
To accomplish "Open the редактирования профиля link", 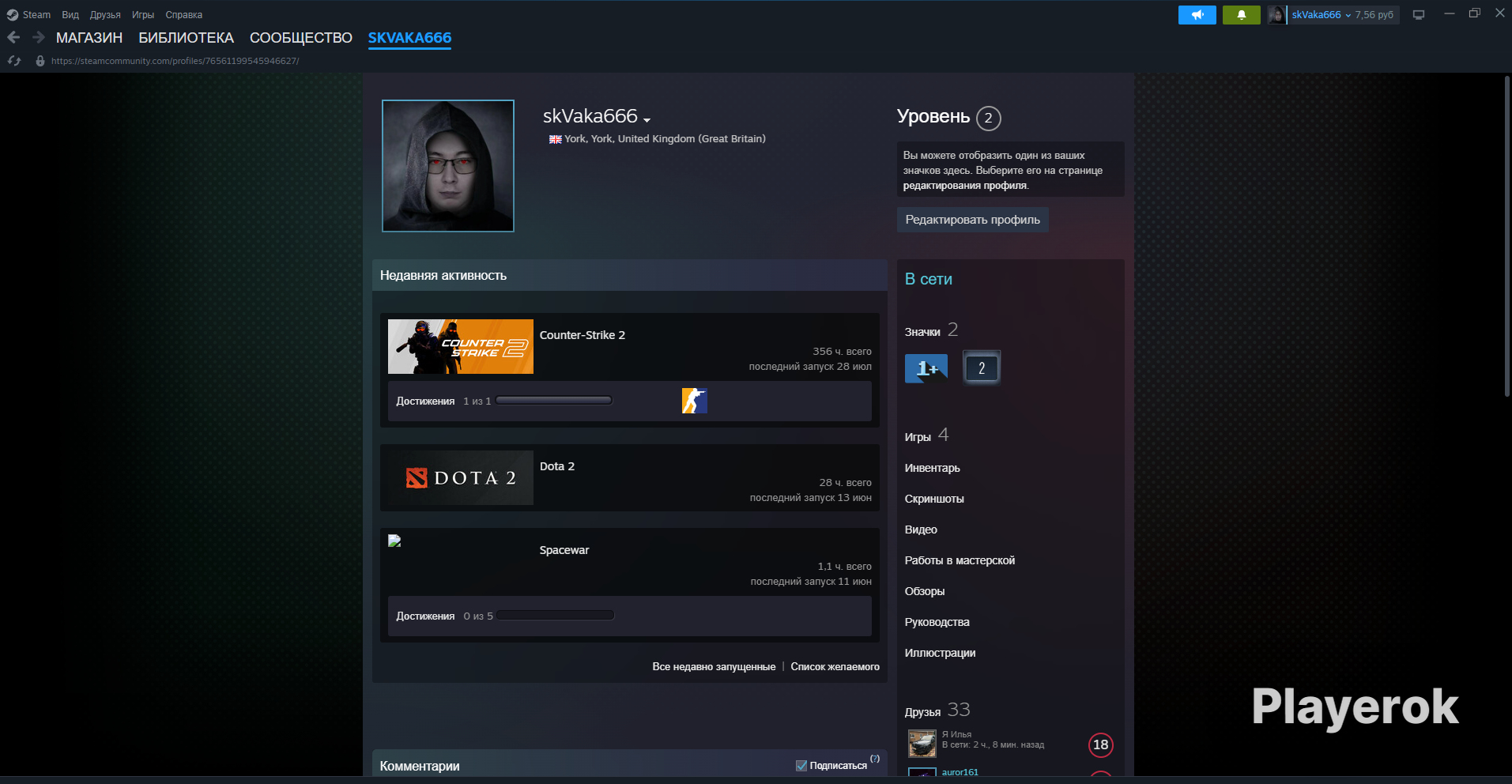I will [965, 186].
